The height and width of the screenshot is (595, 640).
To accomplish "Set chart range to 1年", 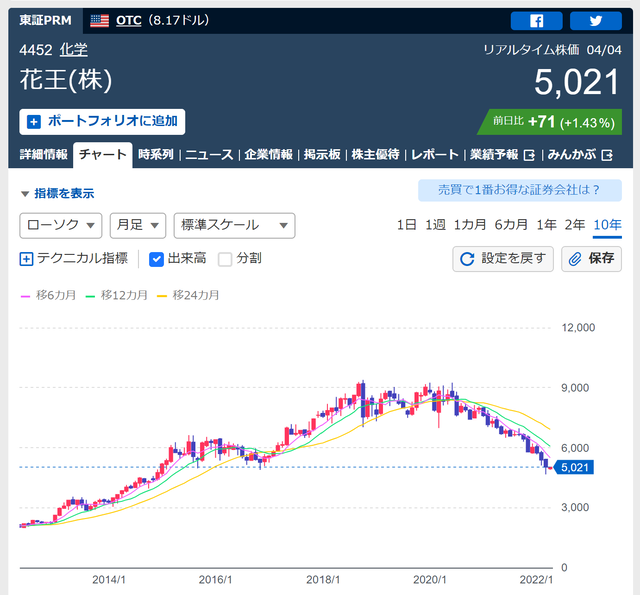I will (x=546, y=225).
